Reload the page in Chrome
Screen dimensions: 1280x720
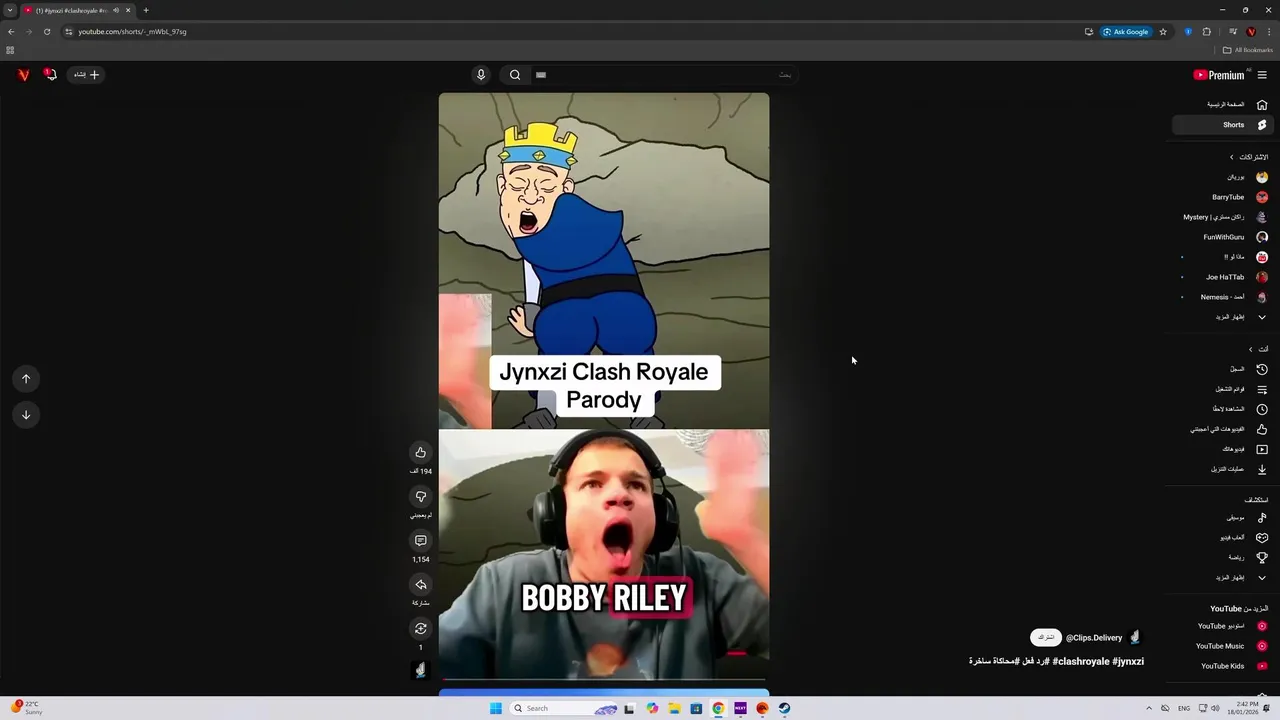46,31
